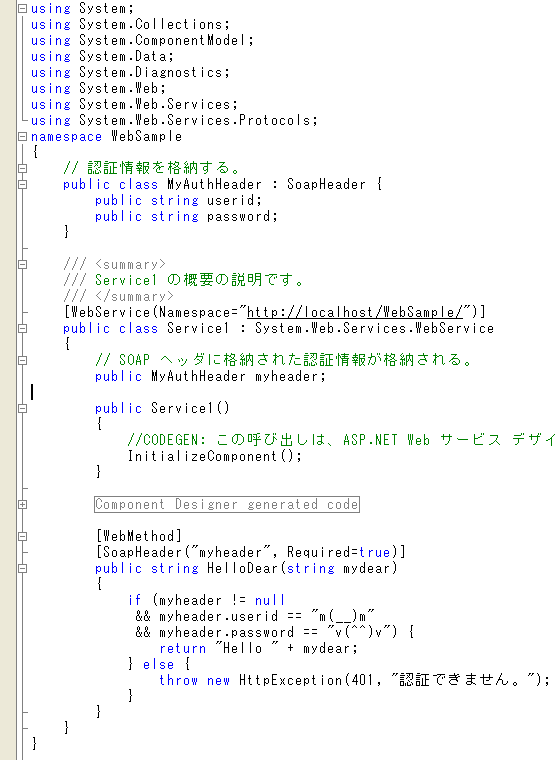
Task: Click the using System.Collections line
Action: (x=130, y=24)
